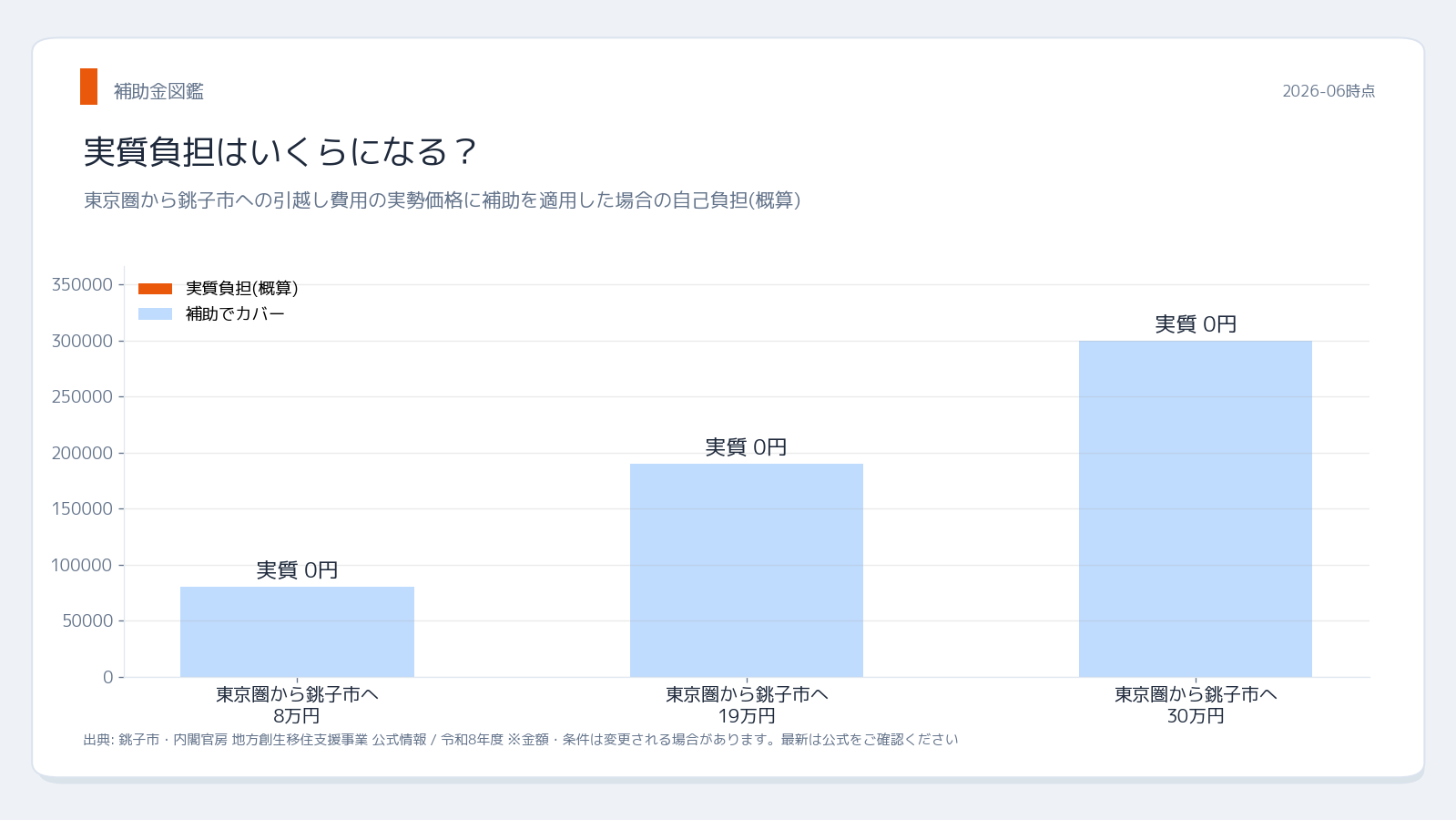Click the orange 補助金図鑑 logo block

88,87
